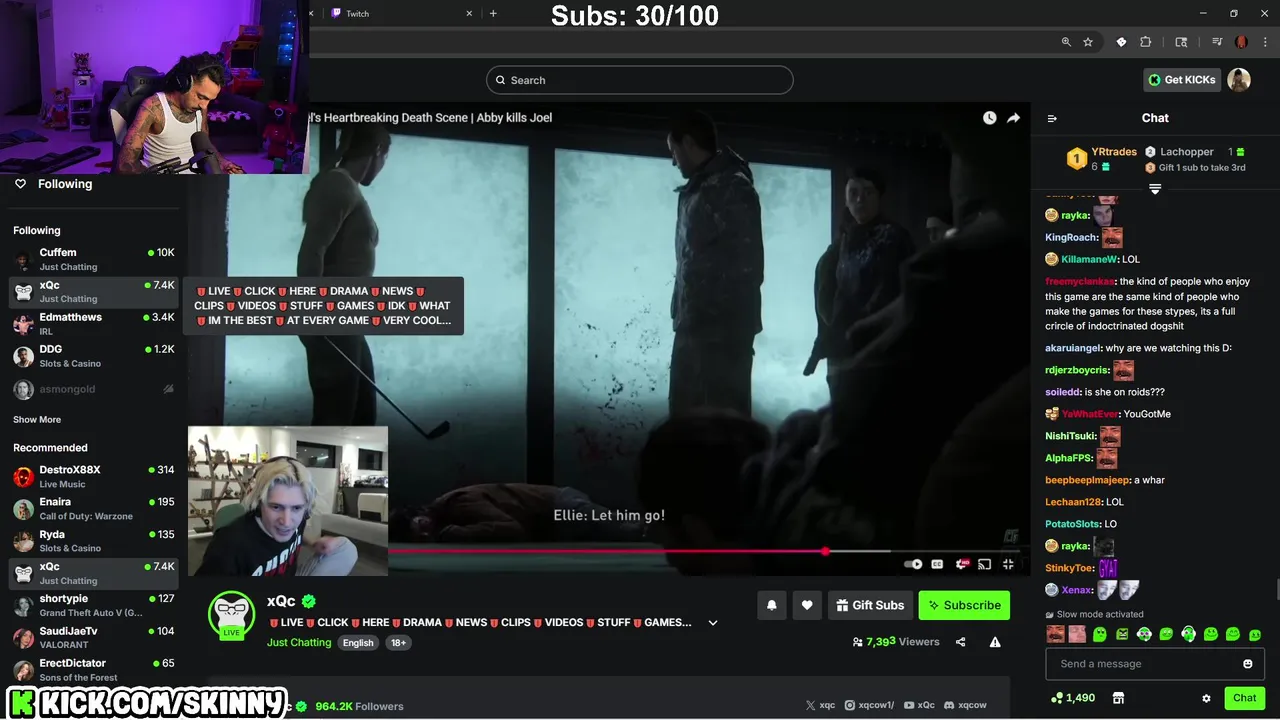Click the chat panel scrollbar
The image size is (1280, 720).
[x=1277, y=590]
